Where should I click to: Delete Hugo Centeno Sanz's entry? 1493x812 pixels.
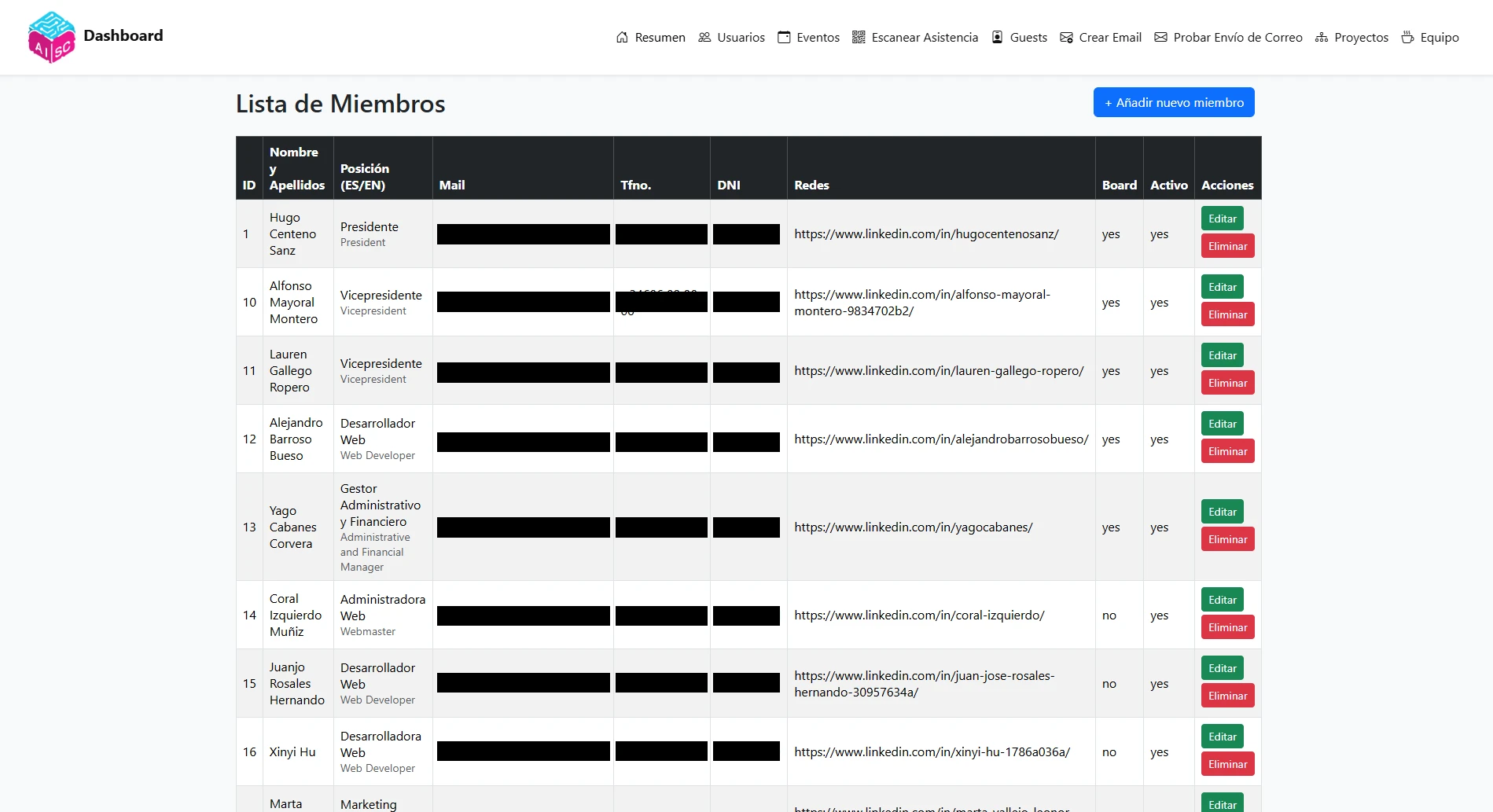1227,246
